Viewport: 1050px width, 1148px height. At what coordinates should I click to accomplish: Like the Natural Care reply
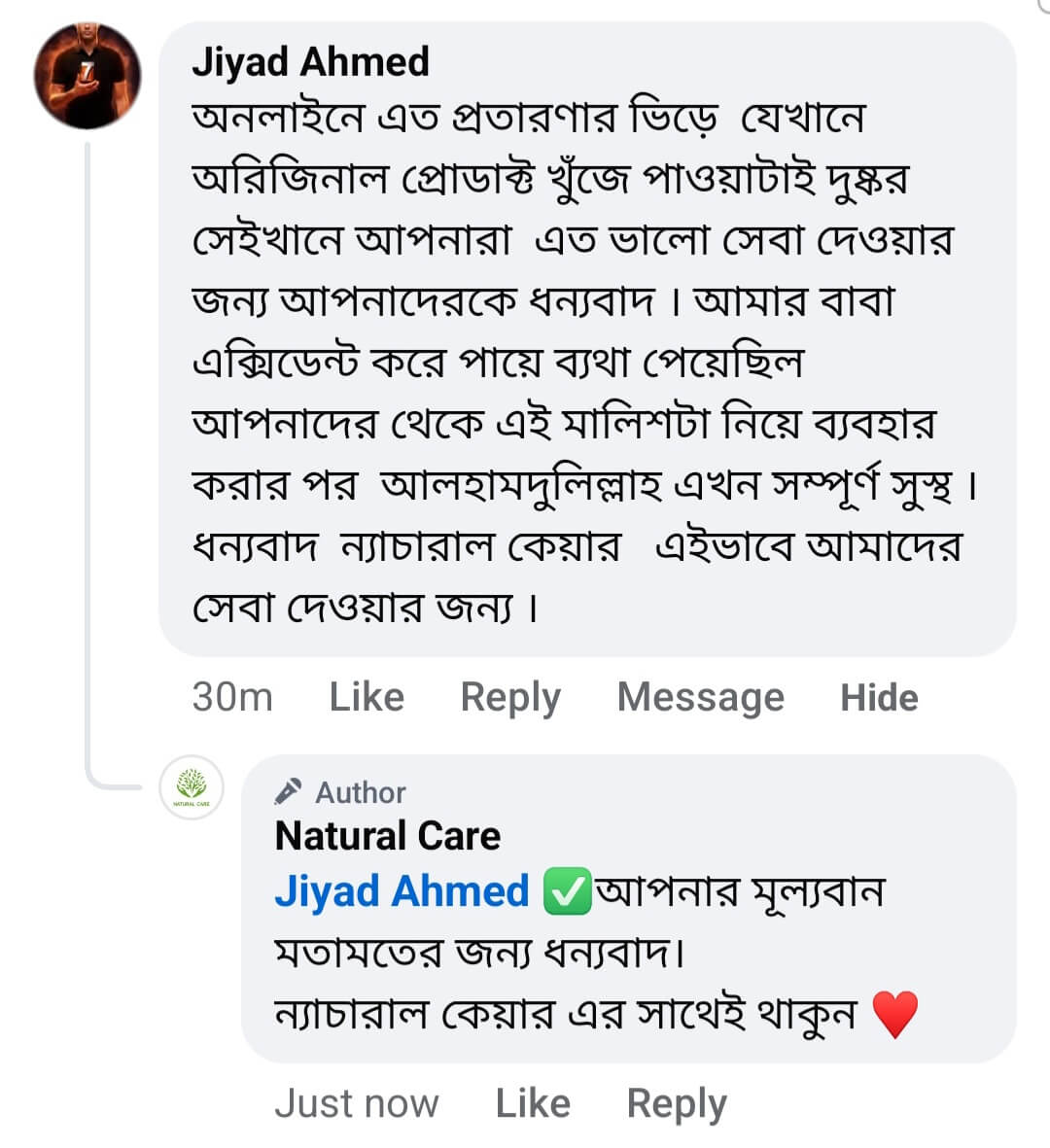coord(533,1103)
